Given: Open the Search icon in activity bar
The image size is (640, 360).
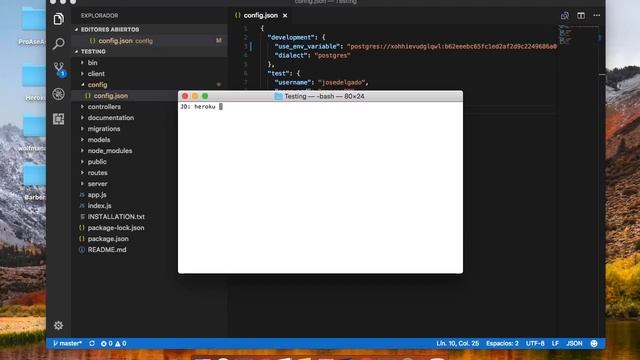Looking at the screenshot, I should (58, 44).
